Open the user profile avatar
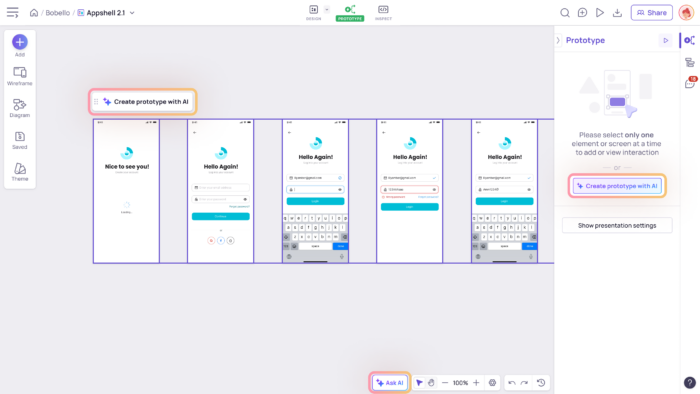This screenshot has height=394, width=700. (x=686, y=12)
